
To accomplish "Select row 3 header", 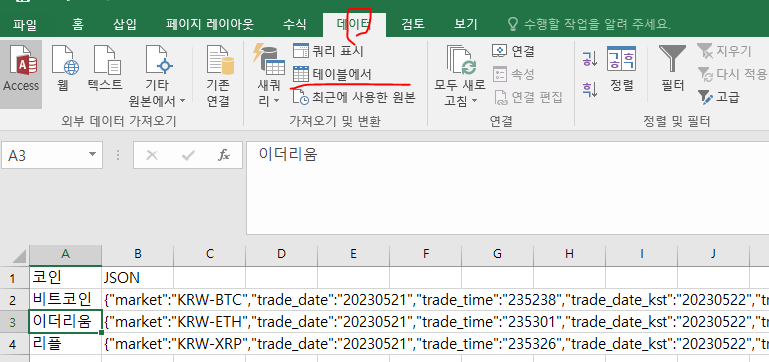I will [14, 322].
